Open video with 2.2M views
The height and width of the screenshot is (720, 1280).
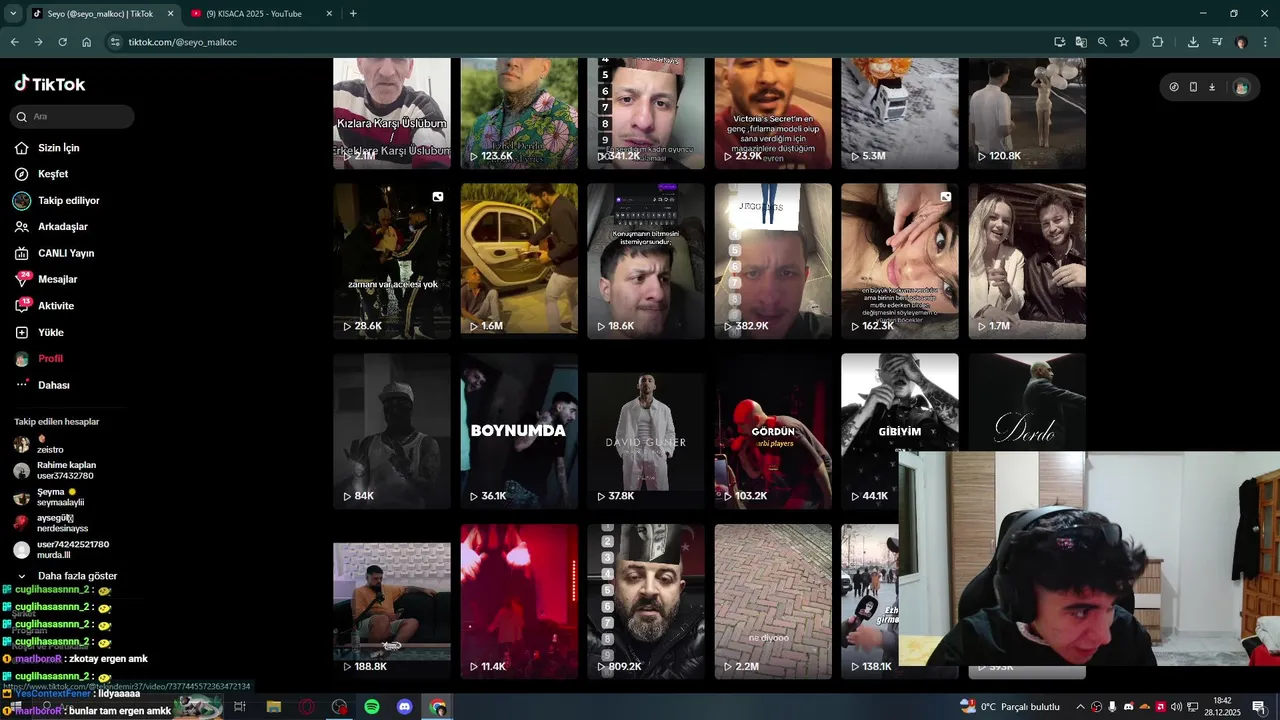tap(773, 602)
